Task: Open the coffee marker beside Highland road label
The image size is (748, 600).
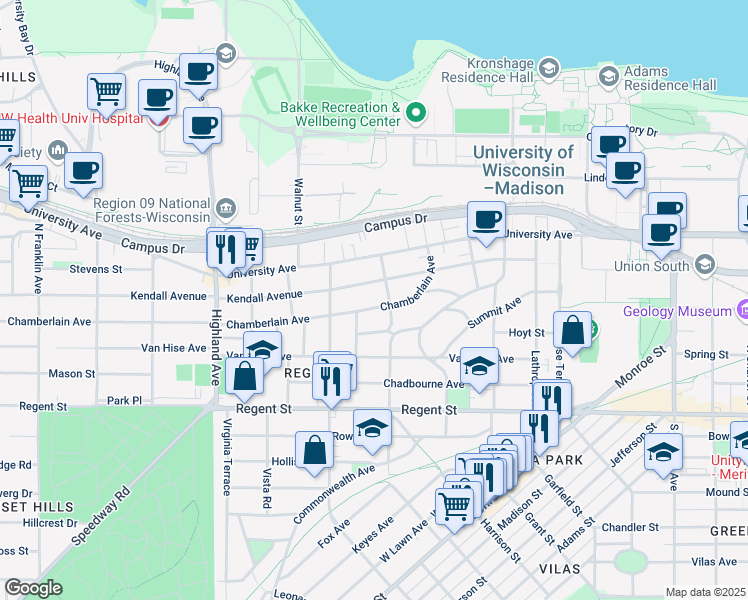Action: (x=198, y=71)
